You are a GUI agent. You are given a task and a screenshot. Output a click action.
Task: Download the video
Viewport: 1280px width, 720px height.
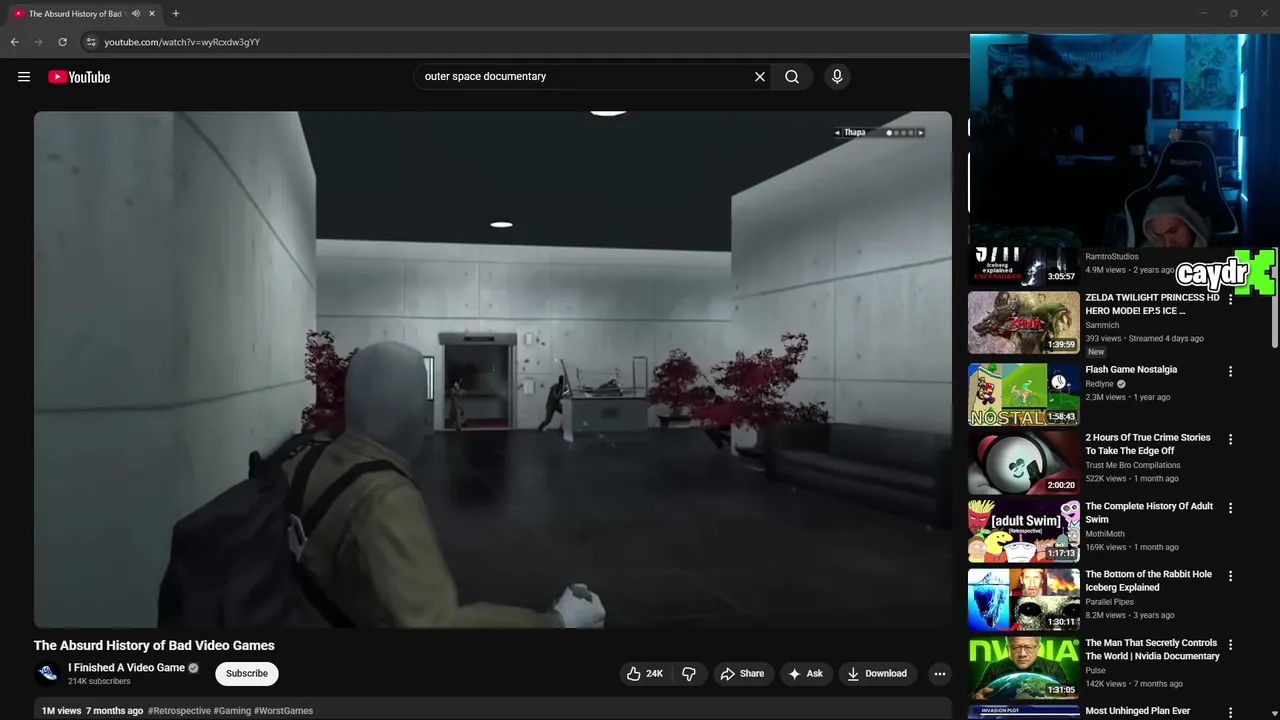877,674
